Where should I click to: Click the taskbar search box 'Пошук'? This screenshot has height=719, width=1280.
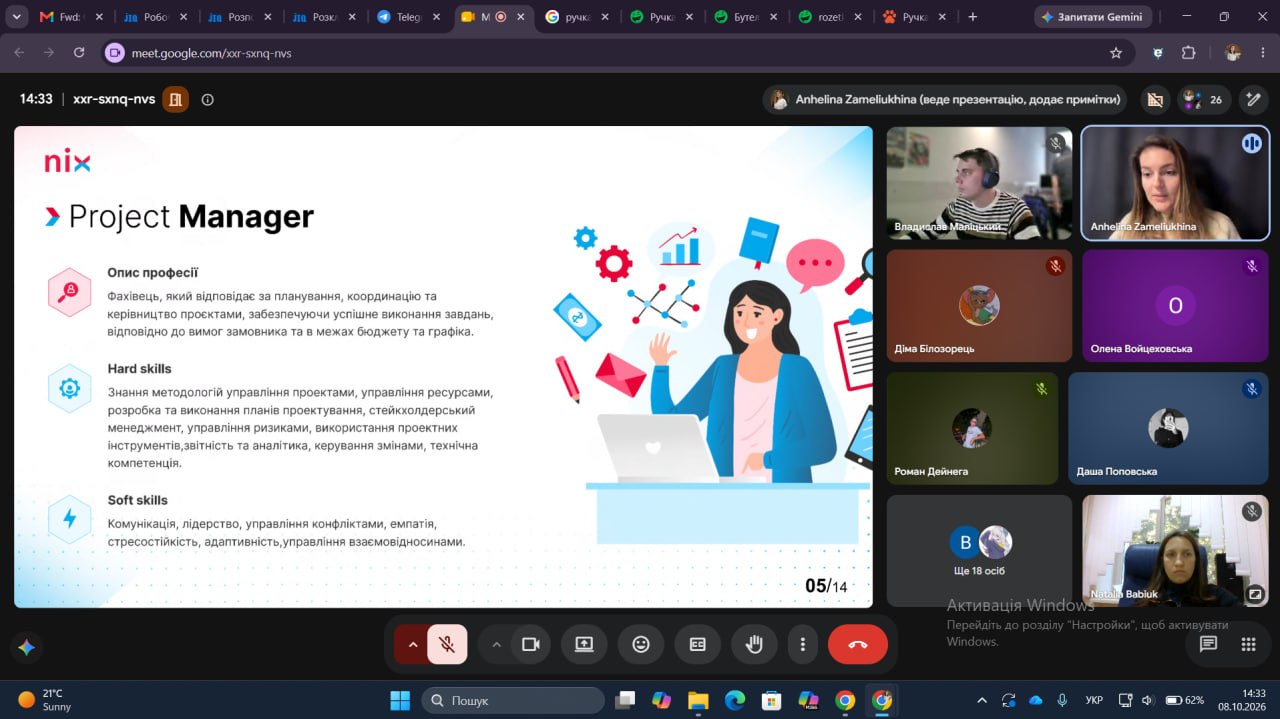513,700
